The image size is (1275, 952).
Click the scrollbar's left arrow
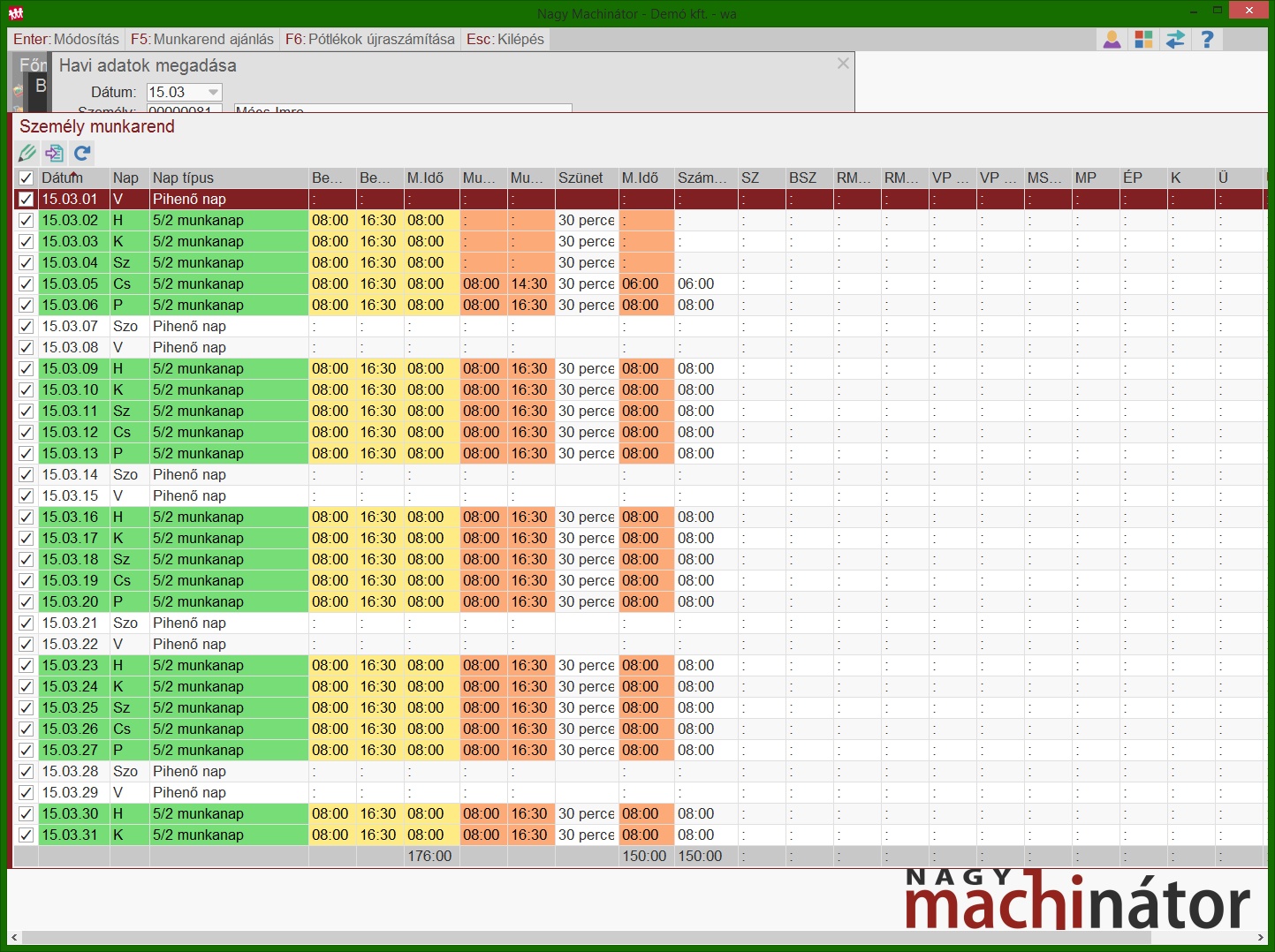[x=14, y=937]
